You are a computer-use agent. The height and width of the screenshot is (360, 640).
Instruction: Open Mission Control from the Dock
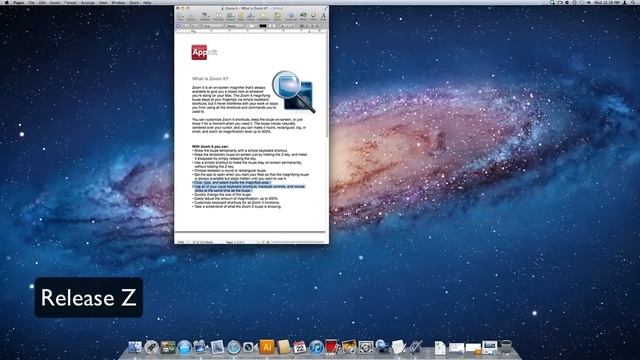coord(168,347)
